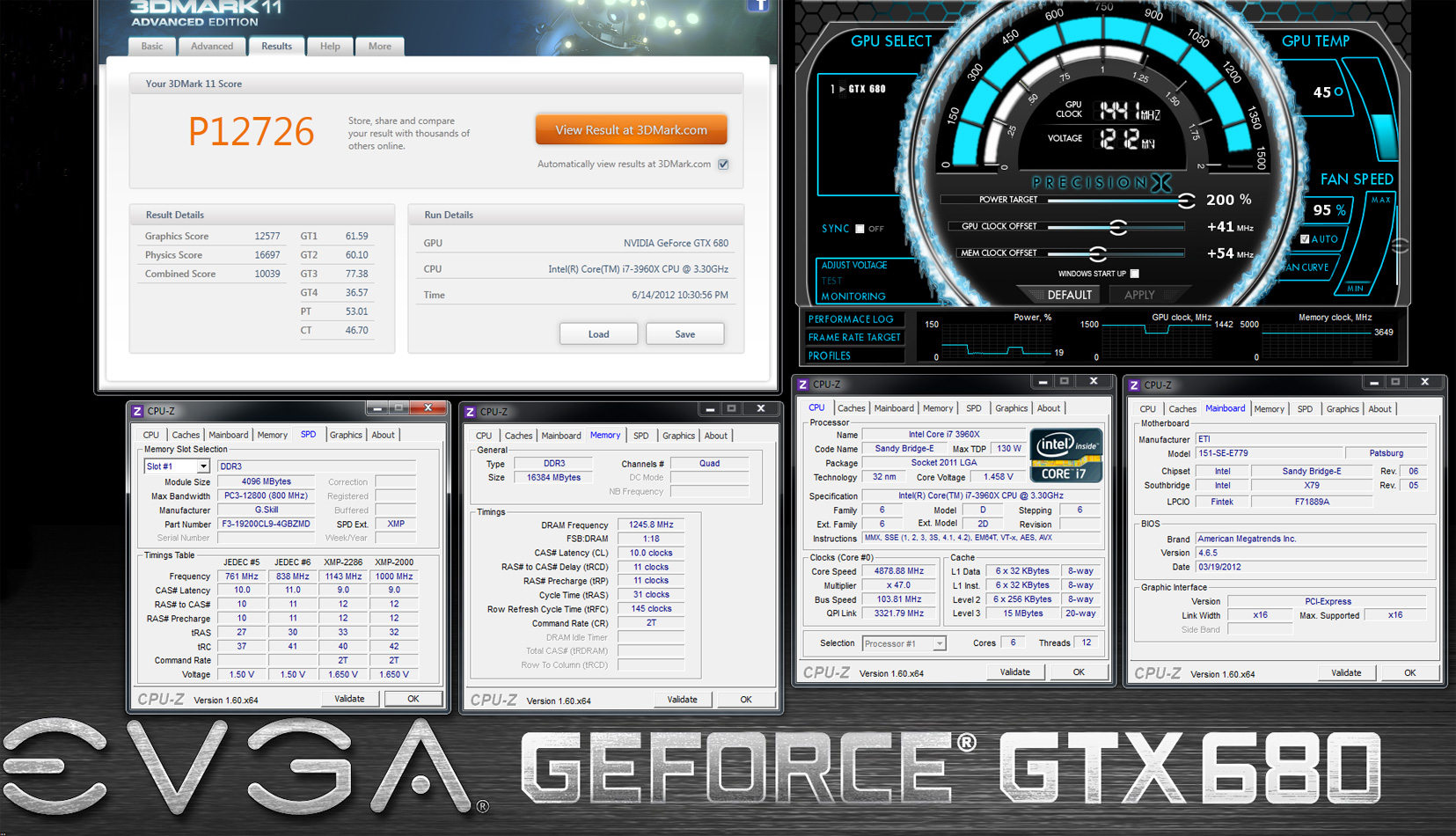Image resolution: width=1456 pixels, height=836 pixels.
Task: Click CPU-Z CPU window title icon
Action: pos(802,385)
